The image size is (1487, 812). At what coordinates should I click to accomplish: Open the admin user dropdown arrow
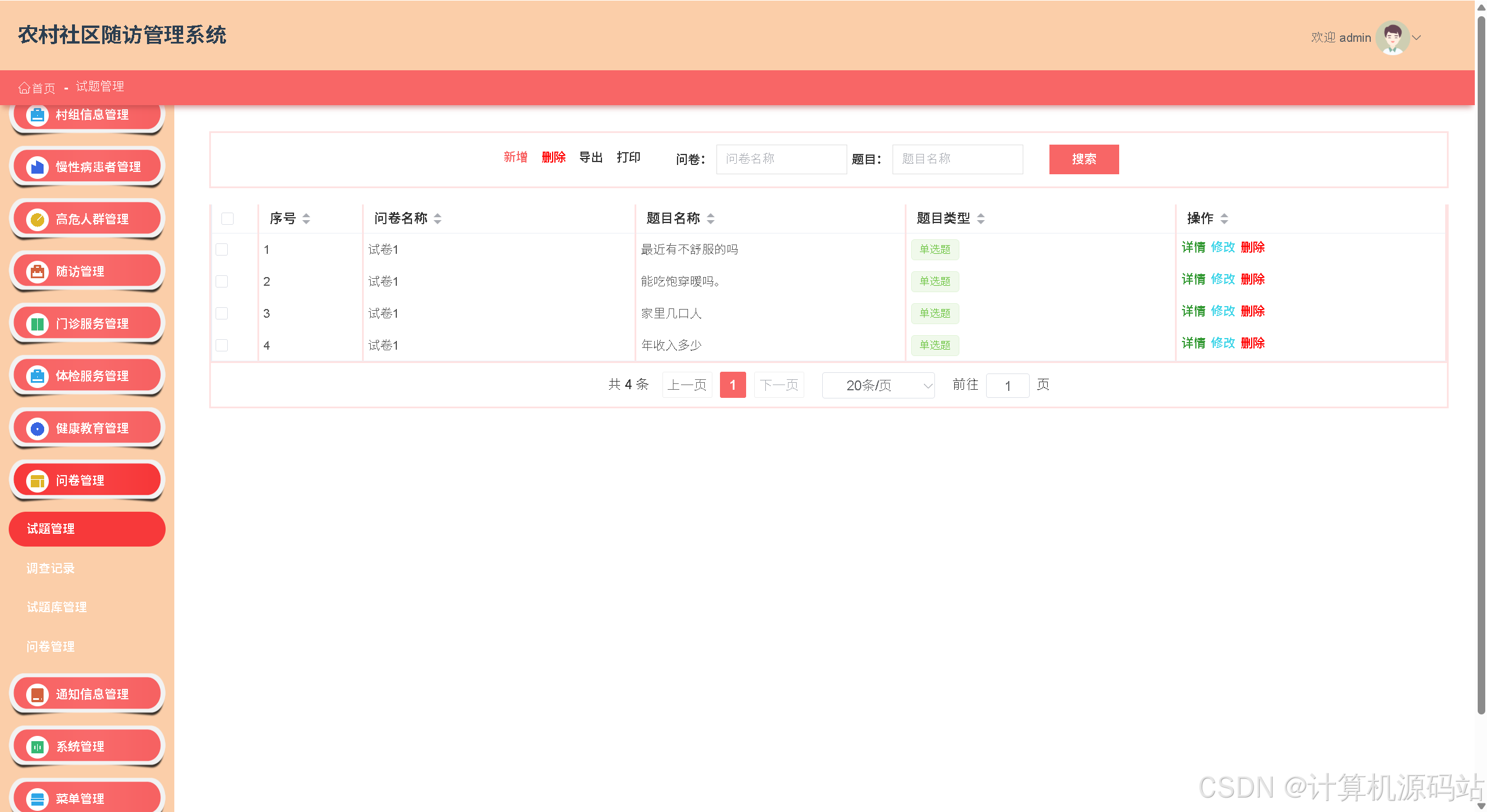point(1417,38)
